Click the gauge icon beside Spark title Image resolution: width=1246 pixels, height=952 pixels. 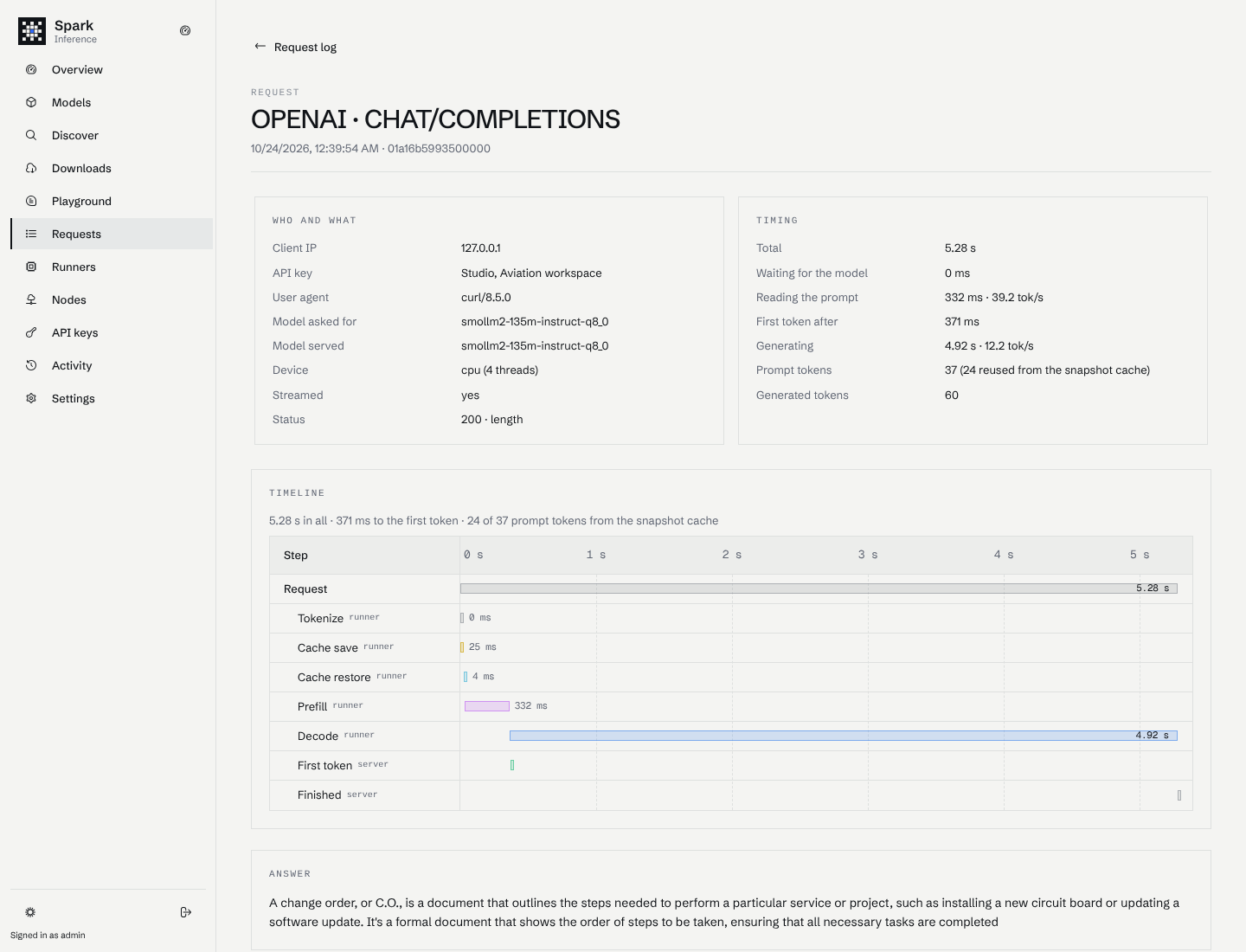185,30
